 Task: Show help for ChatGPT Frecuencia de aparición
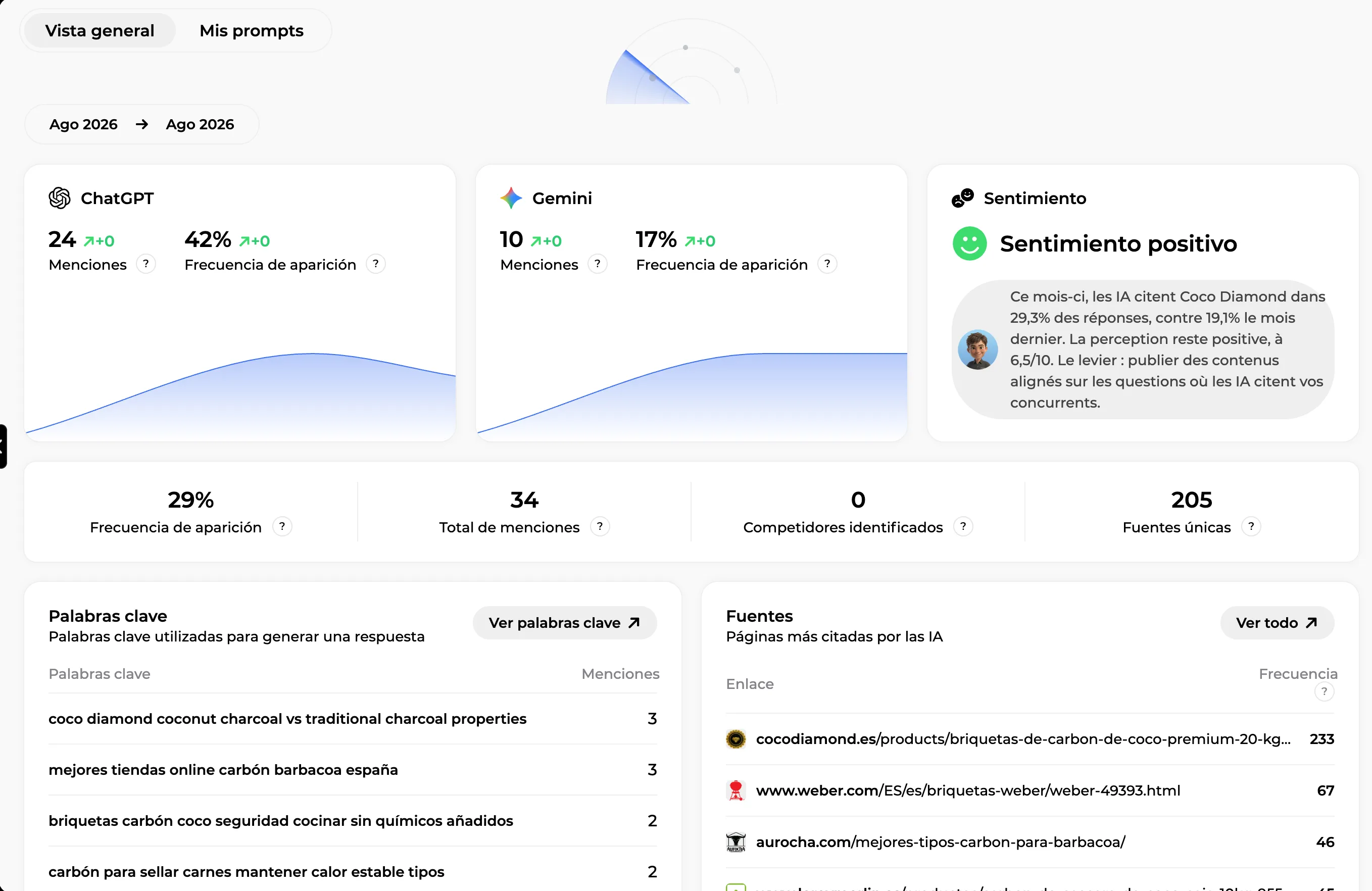click(x=376, y=264)
